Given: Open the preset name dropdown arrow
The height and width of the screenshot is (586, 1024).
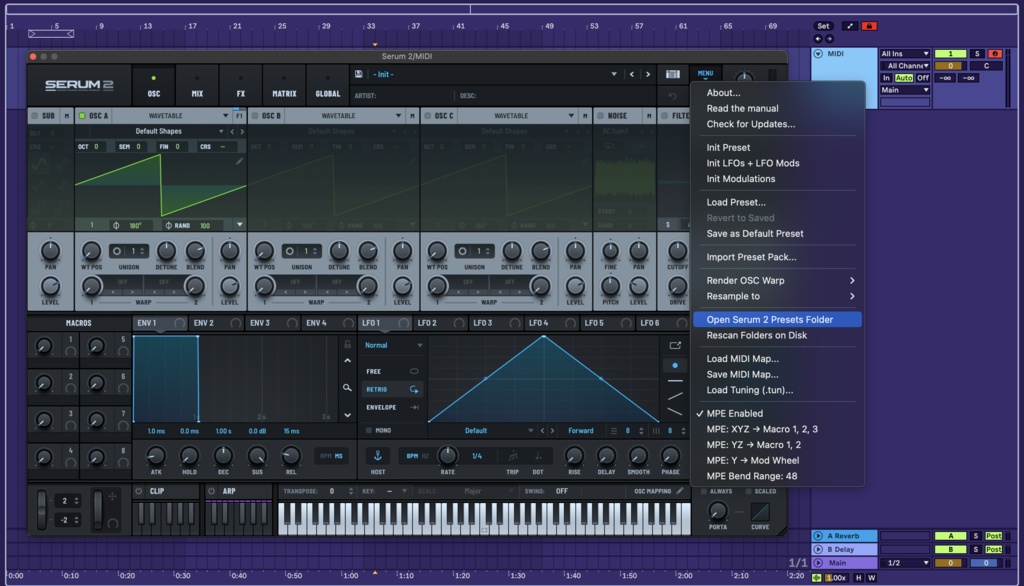Looking at the screenshot, I should [x=614, y=74].
